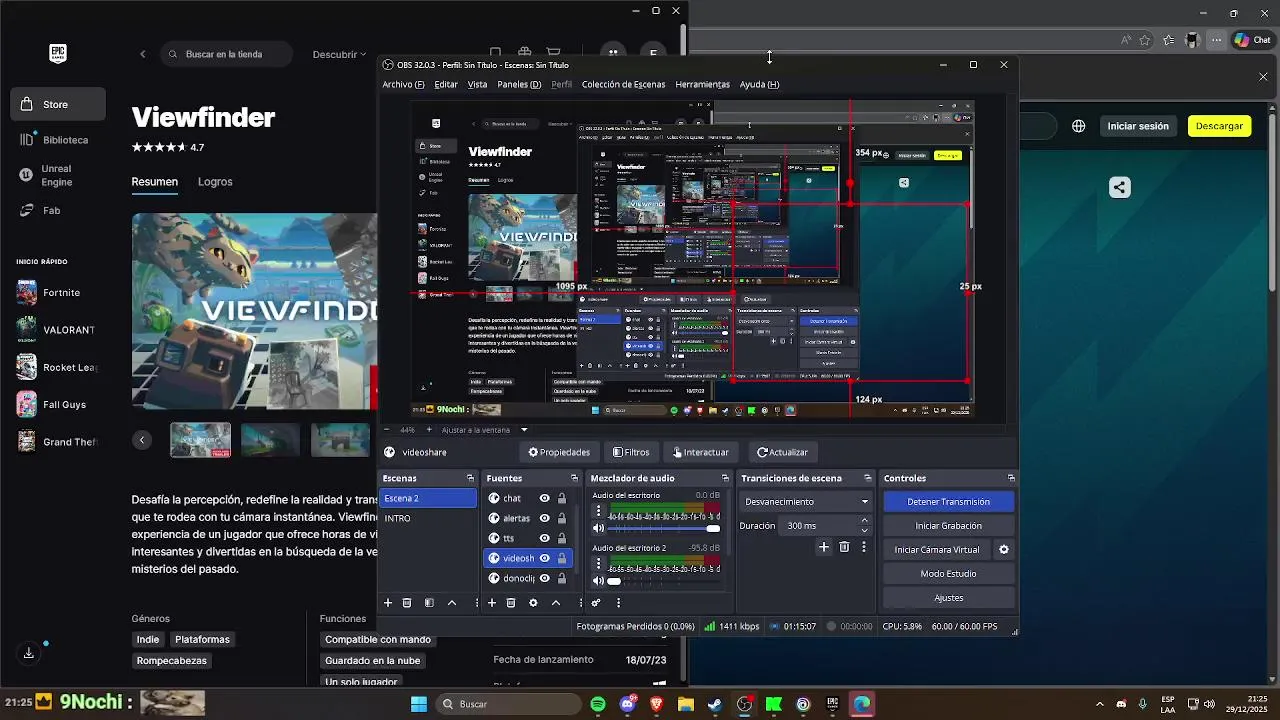This screenshot has width=1280, height=720.
Task: Select Escena 2 in the scenes list
Action: (x=428, y=498)
